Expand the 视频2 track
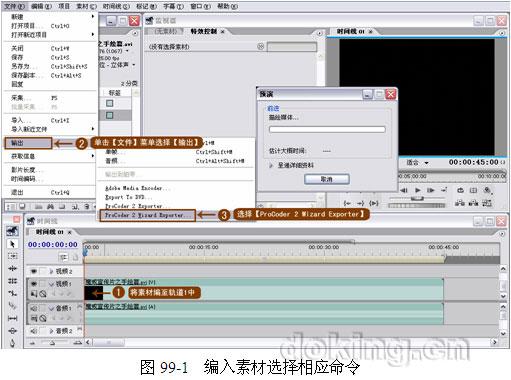511x380 pixels. click(51, 271)
